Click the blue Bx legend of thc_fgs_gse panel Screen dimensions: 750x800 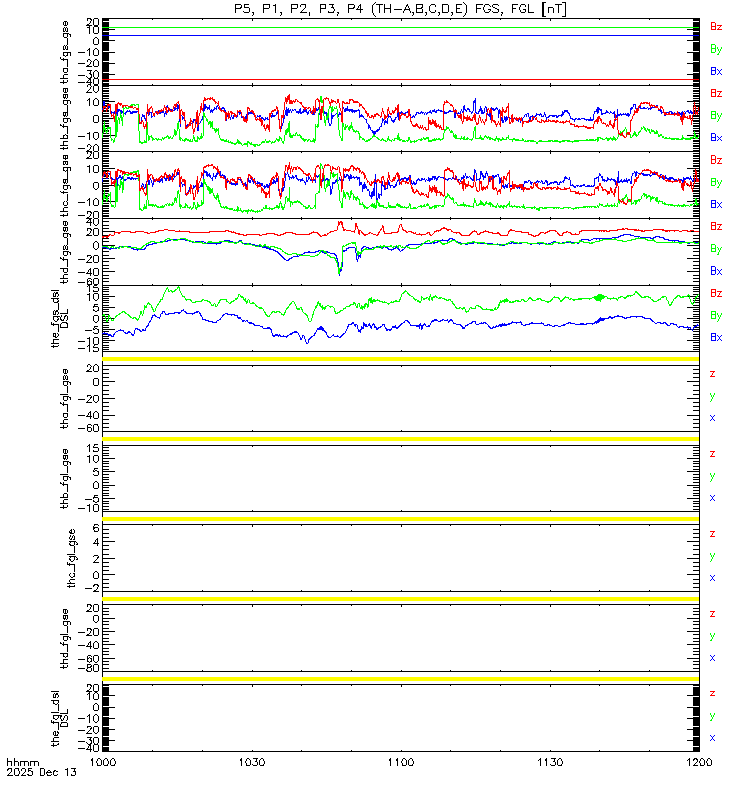tap(716, 205)
